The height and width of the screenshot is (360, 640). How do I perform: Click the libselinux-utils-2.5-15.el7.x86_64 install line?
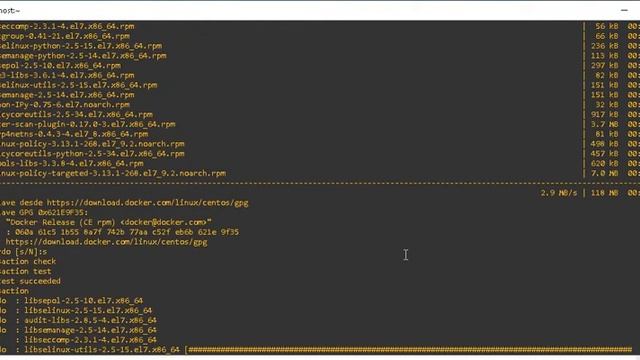102,349
